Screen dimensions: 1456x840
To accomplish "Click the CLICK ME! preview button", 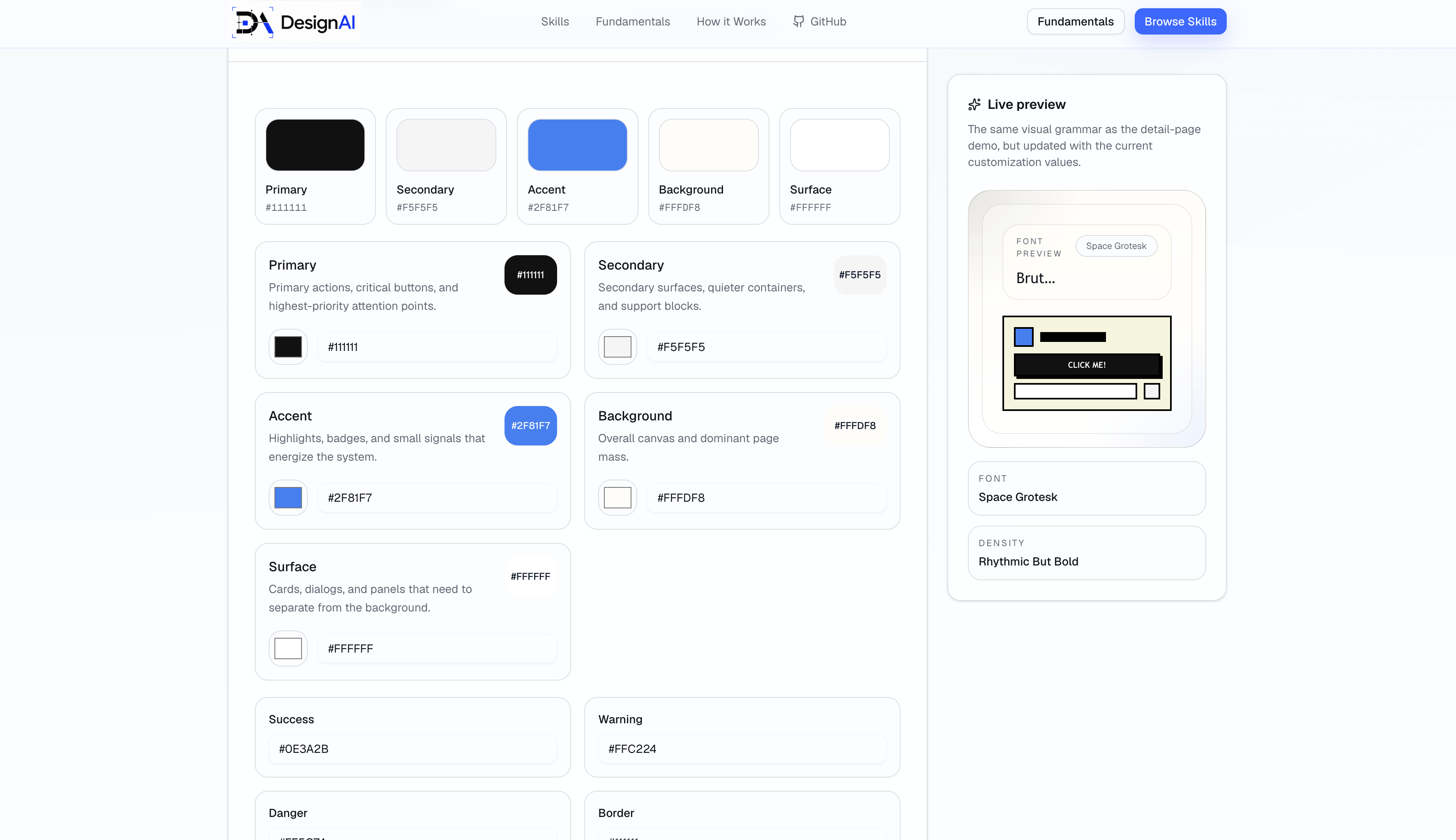I will pos(1086,365).
